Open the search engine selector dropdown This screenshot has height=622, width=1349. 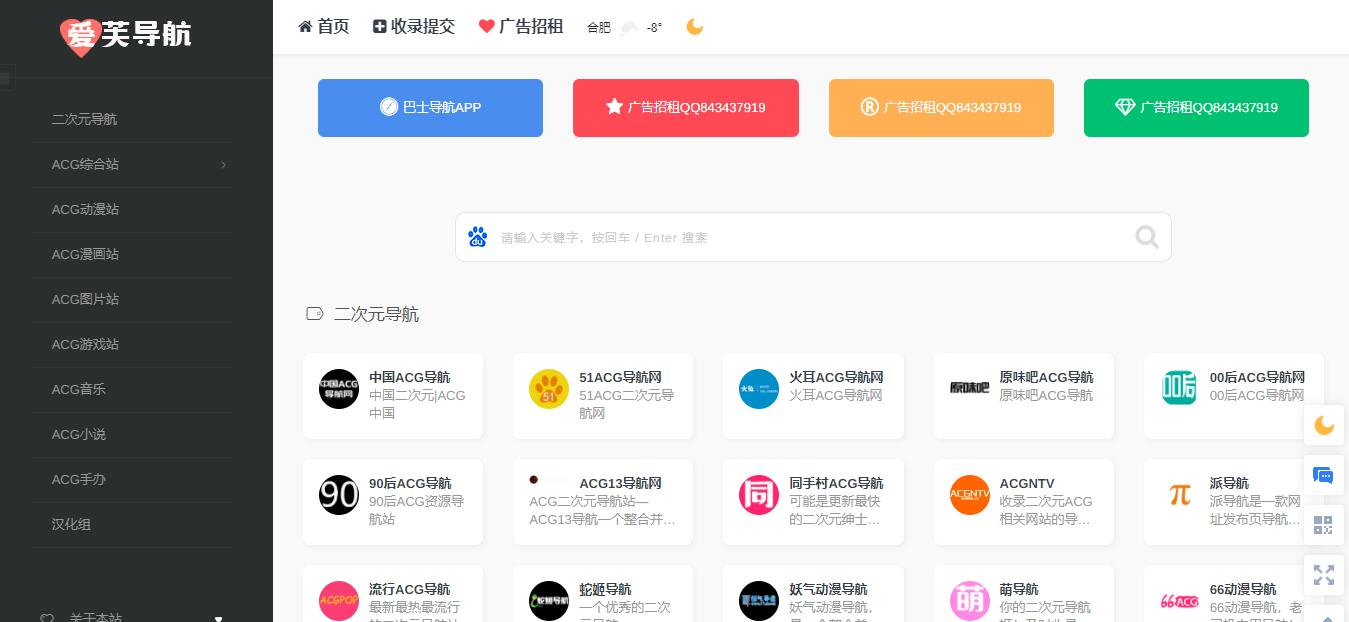(477, 237)
